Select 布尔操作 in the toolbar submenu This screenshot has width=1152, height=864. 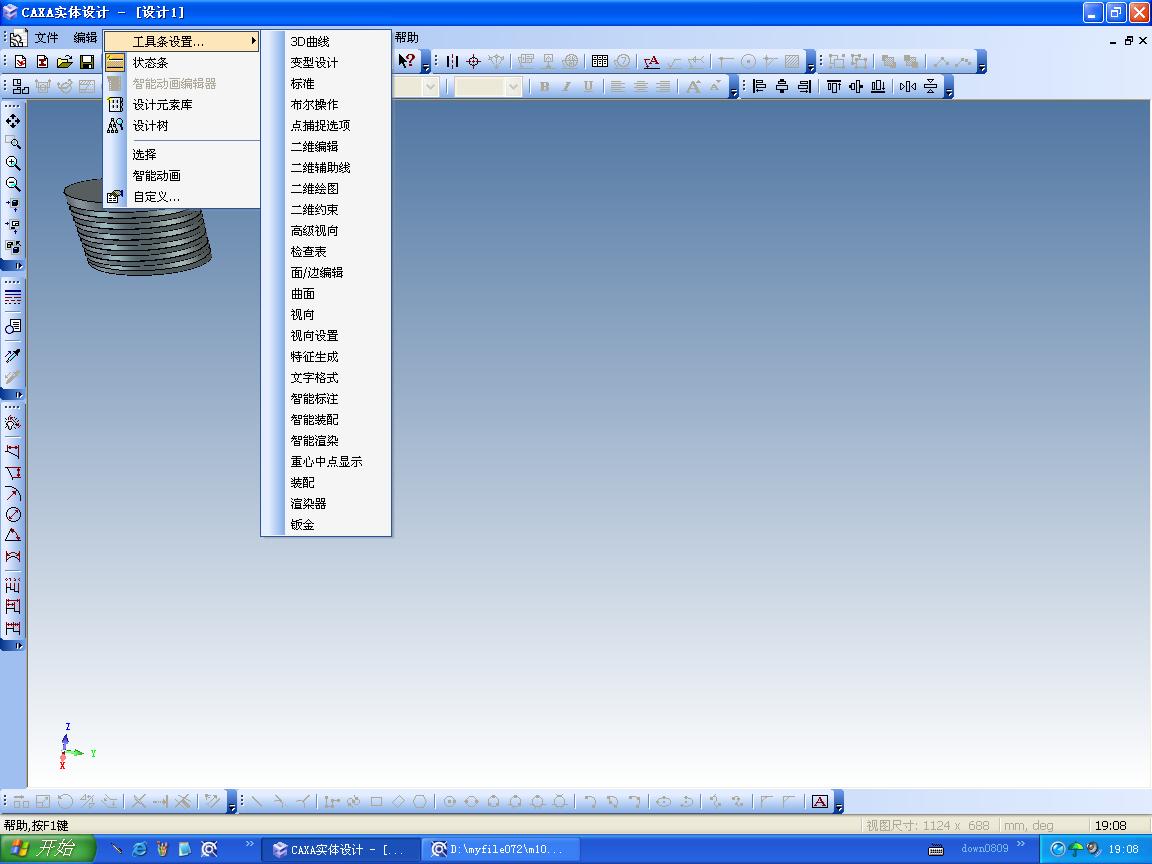326,104
